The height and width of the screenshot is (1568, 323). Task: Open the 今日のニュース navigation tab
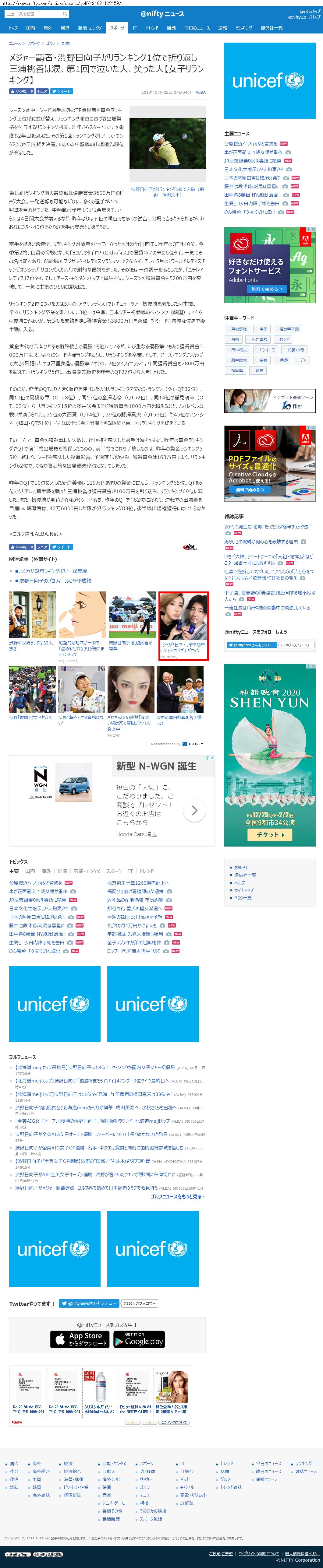pos(197,28)
